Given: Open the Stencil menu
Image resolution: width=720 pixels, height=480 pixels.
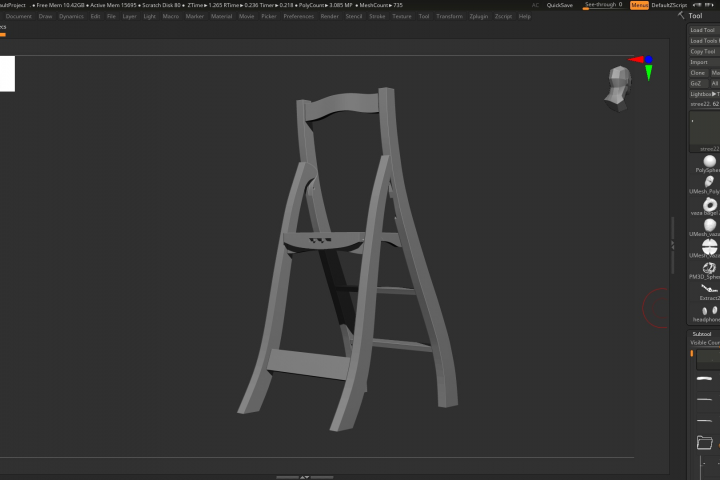Looking at the screenshot, I should (x=354, y=16).
